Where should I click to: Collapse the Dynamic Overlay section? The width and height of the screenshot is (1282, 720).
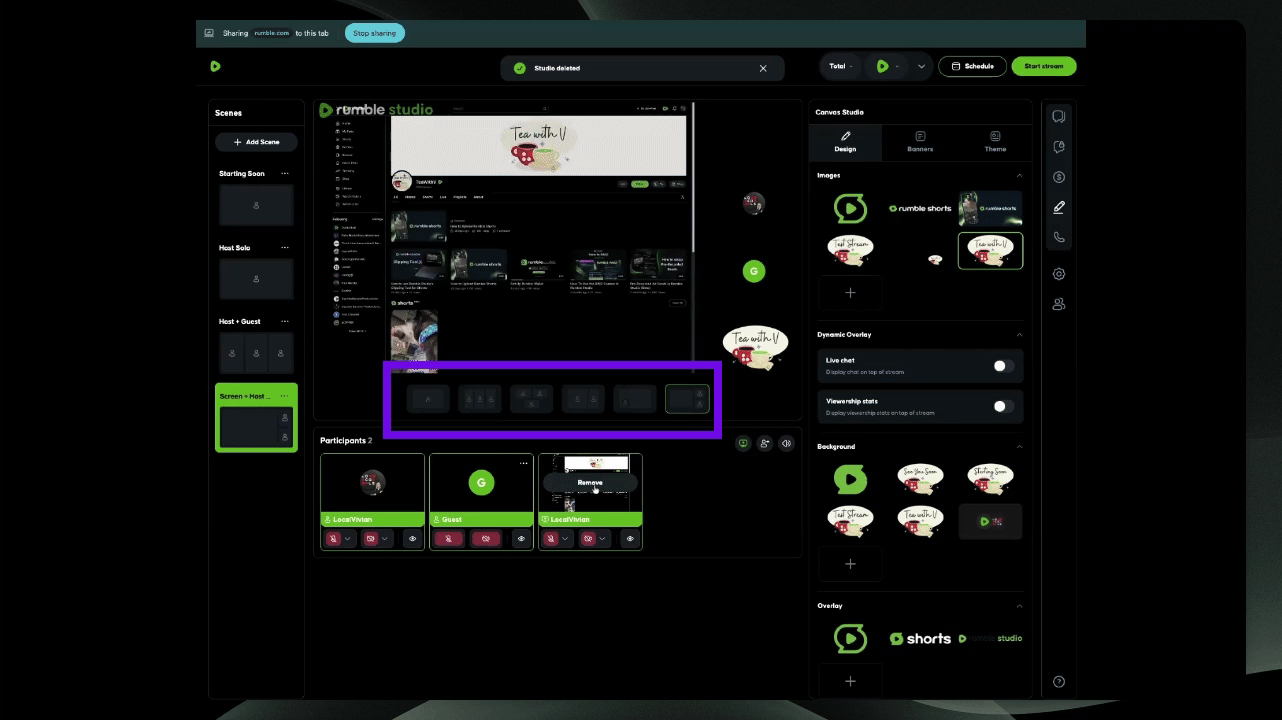click(1019, 334)
